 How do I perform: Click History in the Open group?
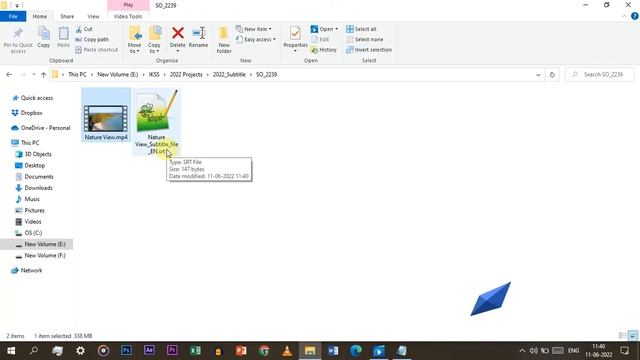(324, 50)
